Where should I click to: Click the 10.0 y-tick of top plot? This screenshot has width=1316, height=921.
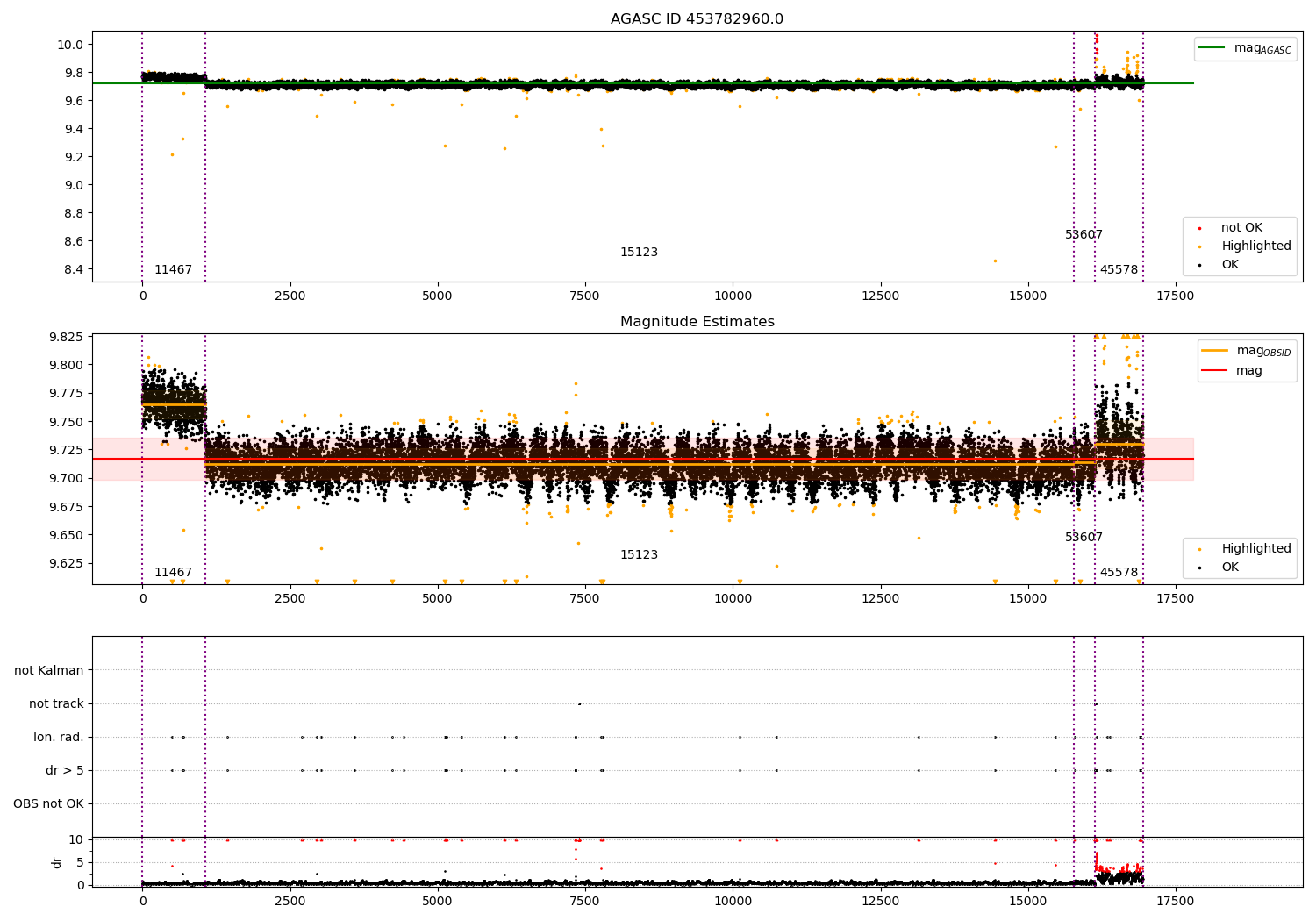(71, 45)
